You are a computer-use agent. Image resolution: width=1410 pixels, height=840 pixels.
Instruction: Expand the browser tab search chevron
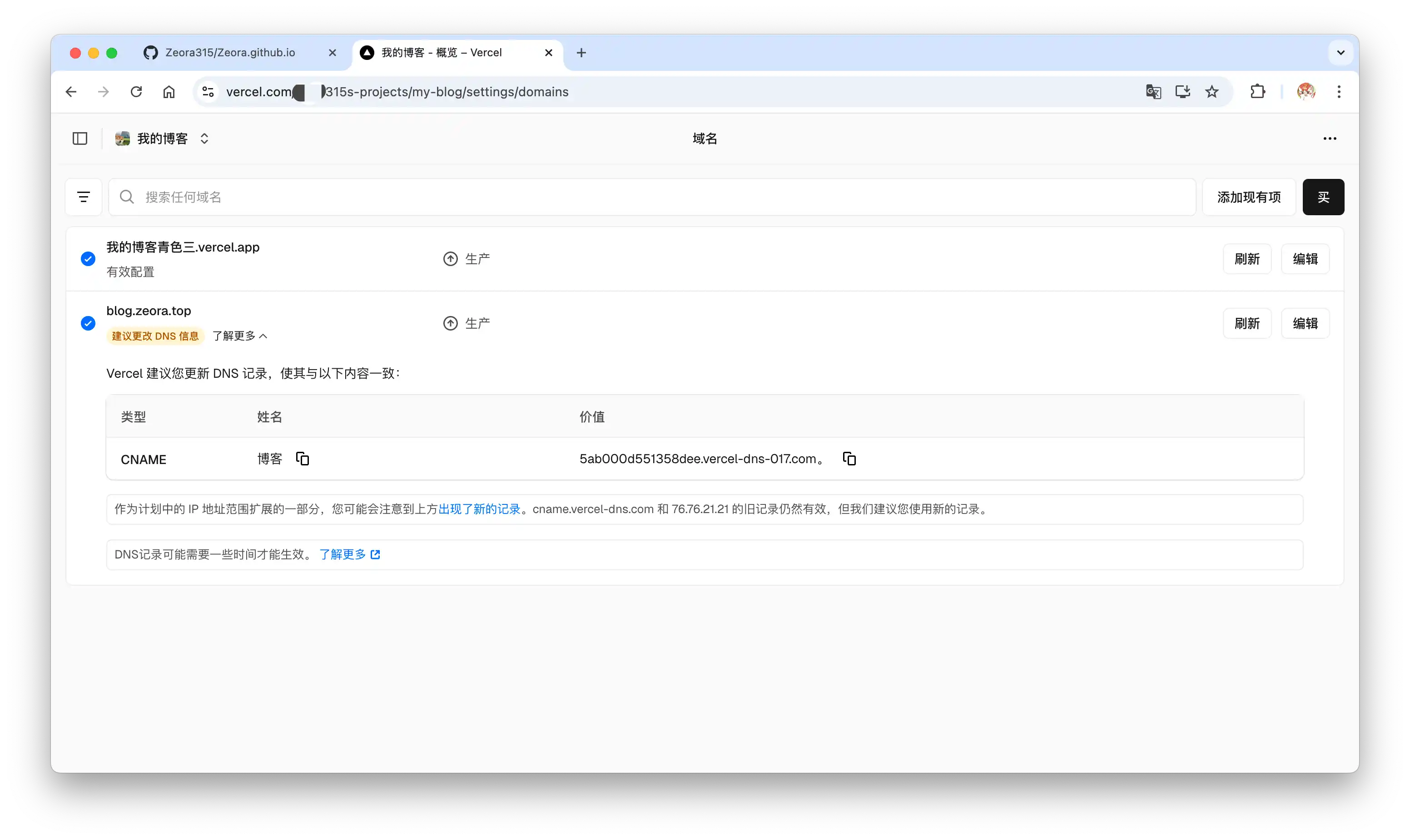click(x=1340, y=53)
